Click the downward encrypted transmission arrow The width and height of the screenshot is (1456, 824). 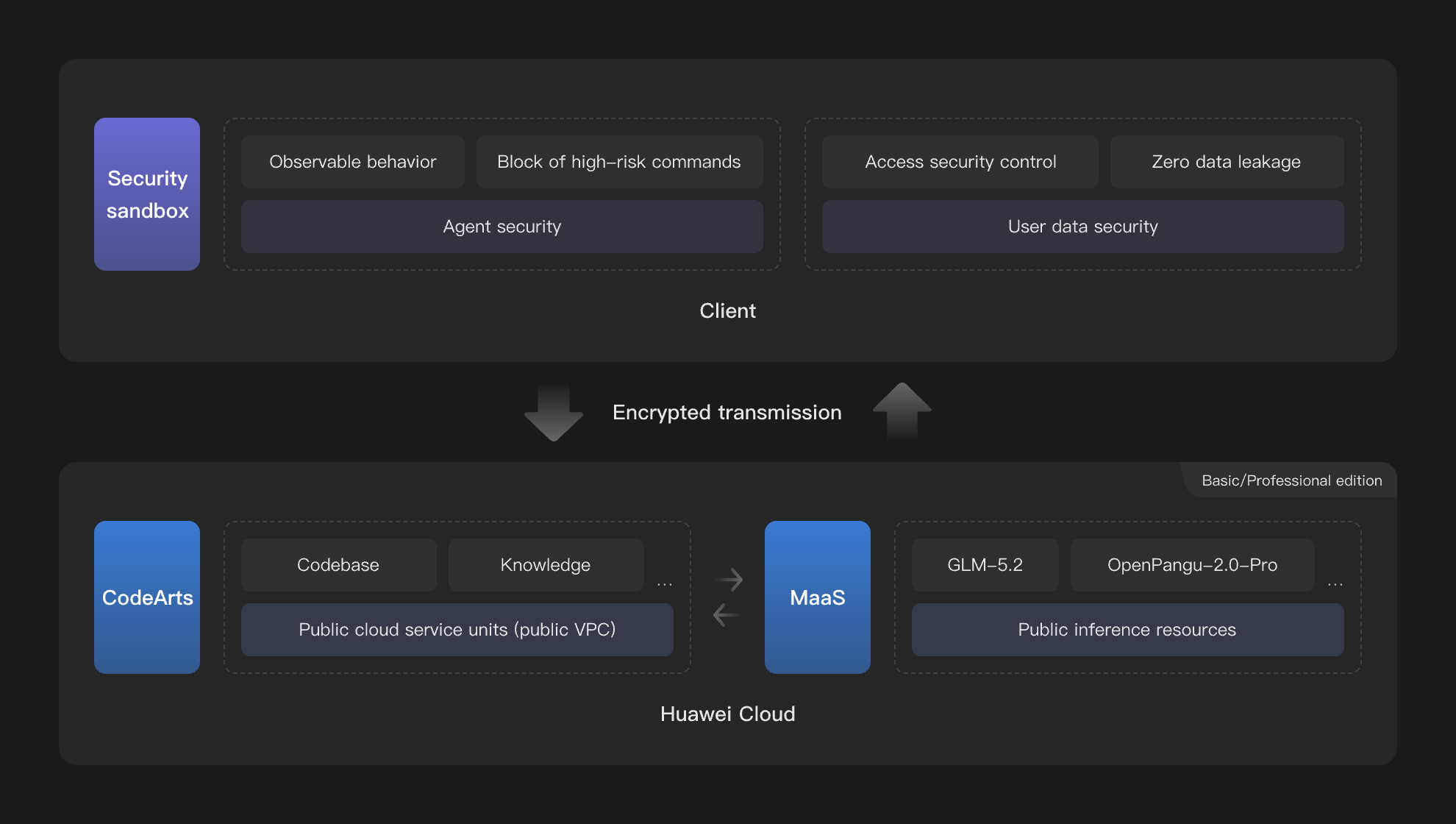pos(554,412)
